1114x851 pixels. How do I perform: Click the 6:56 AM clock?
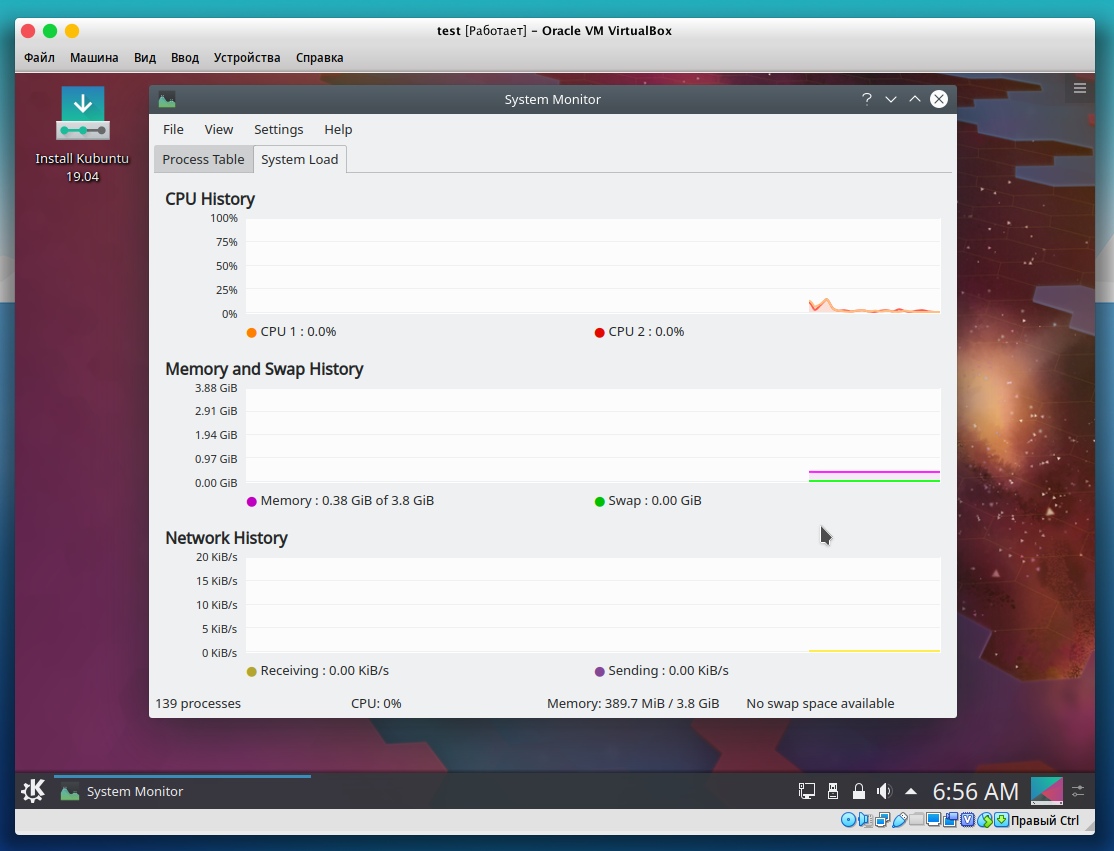[975, 791]
